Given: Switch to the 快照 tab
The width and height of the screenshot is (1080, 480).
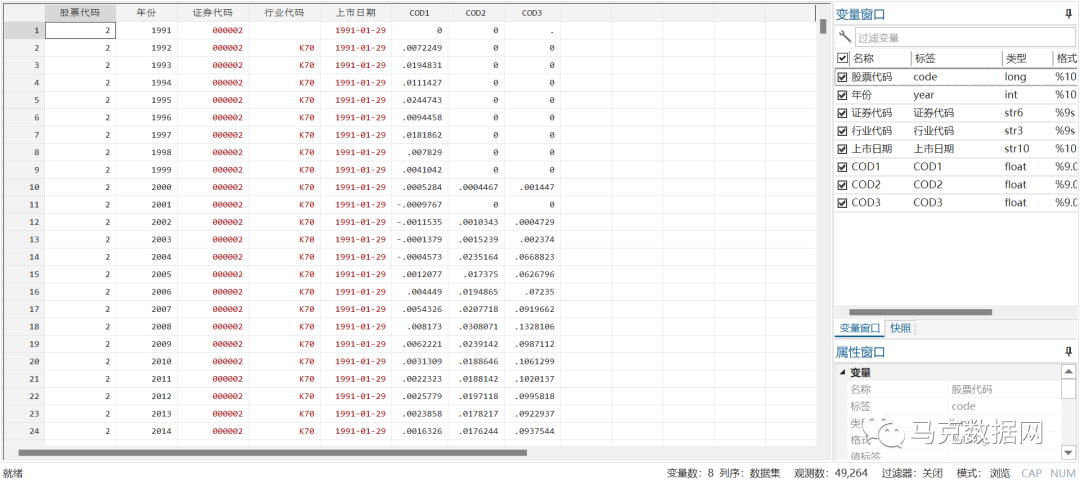Looking at the screenshot, I should (x=900, y=328).
